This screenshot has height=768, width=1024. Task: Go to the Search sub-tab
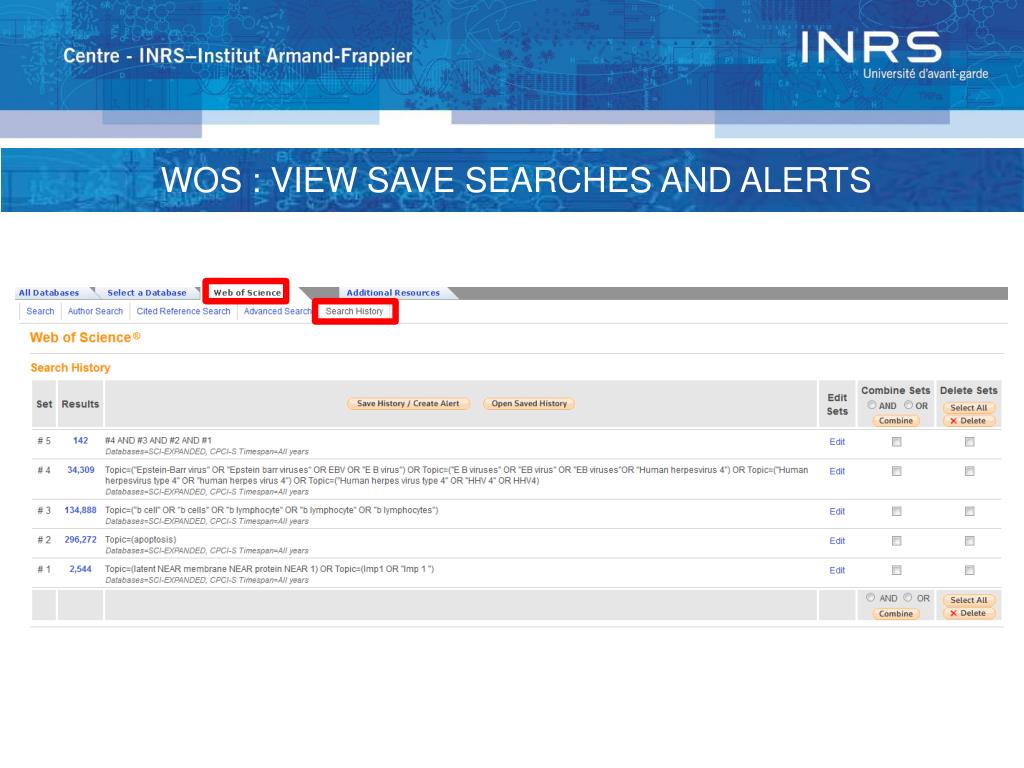point(40,312)
